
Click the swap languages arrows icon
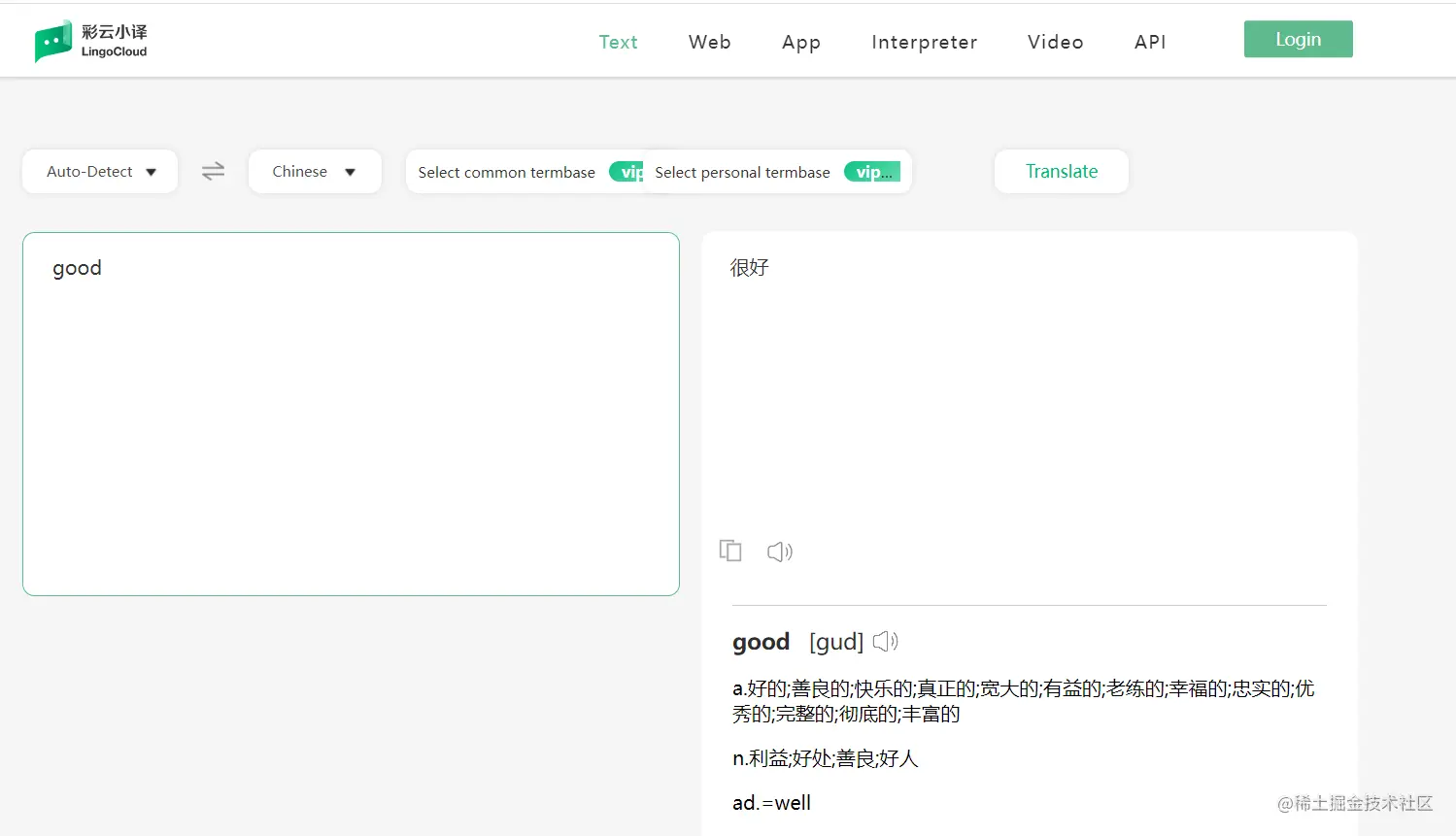point(213,171)
